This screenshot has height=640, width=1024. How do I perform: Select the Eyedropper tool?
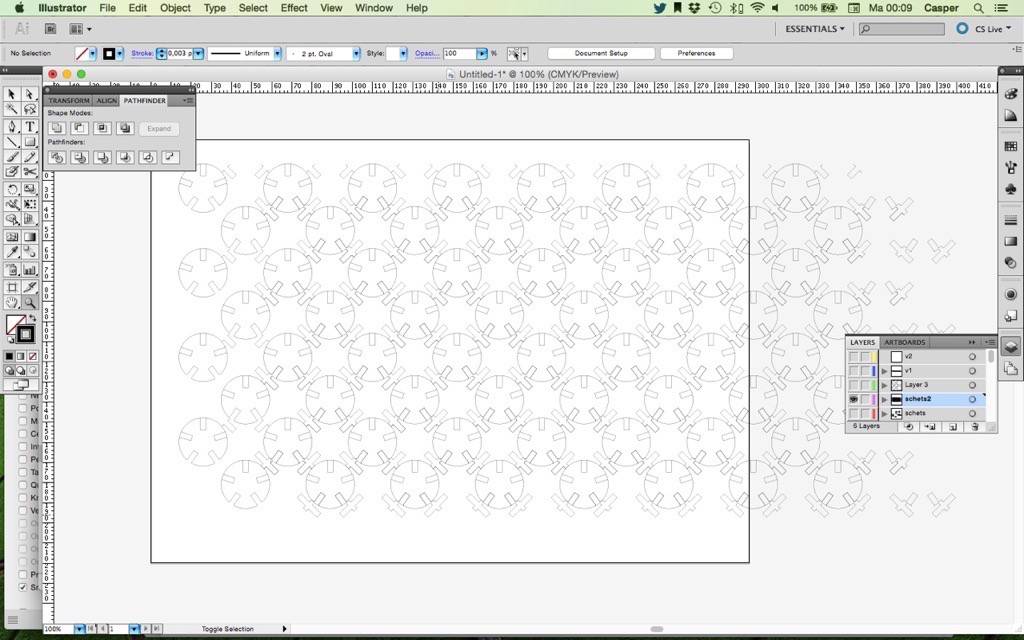coord(12,252)
